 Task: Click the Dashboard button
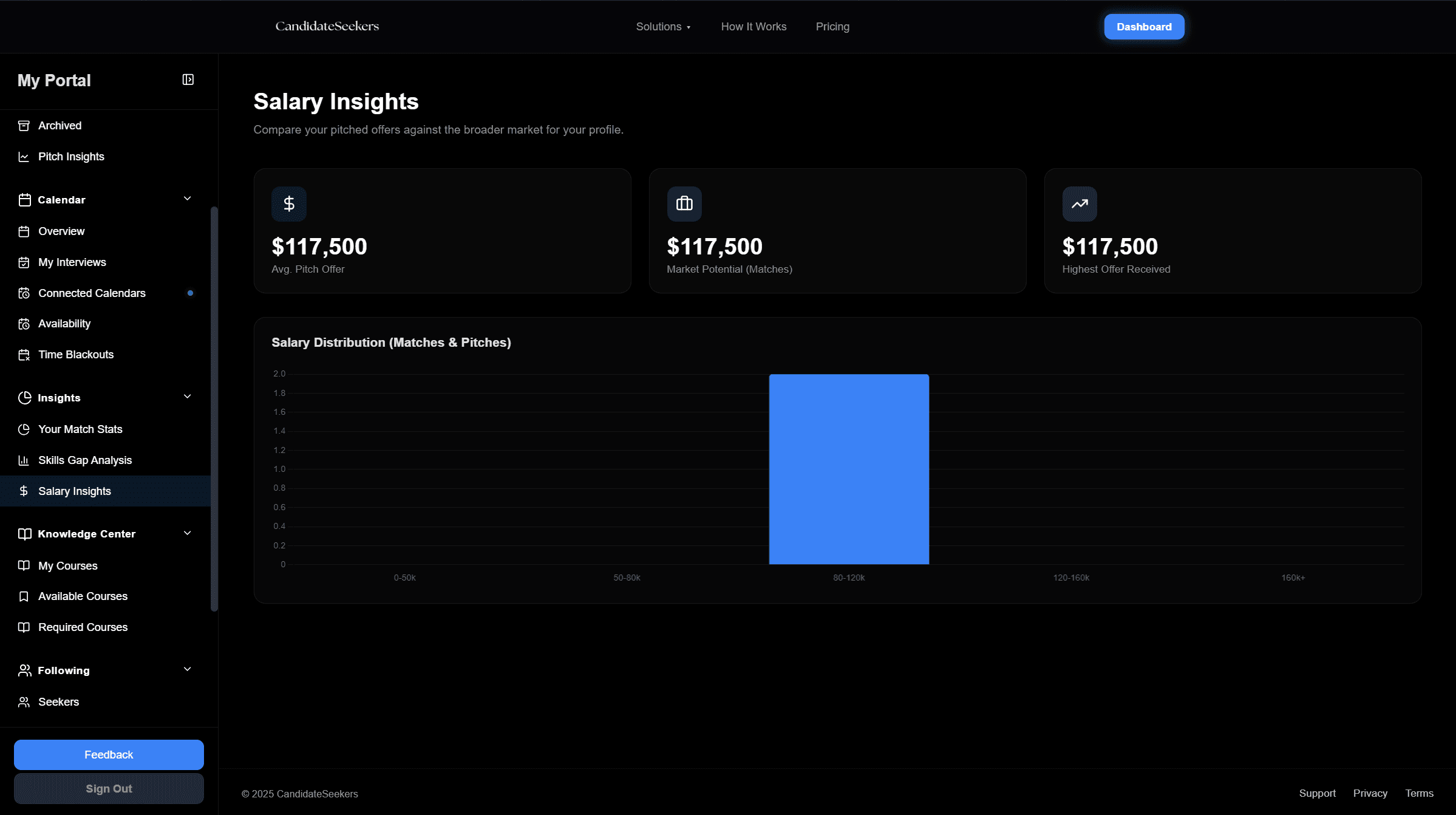coord(1143,27)
